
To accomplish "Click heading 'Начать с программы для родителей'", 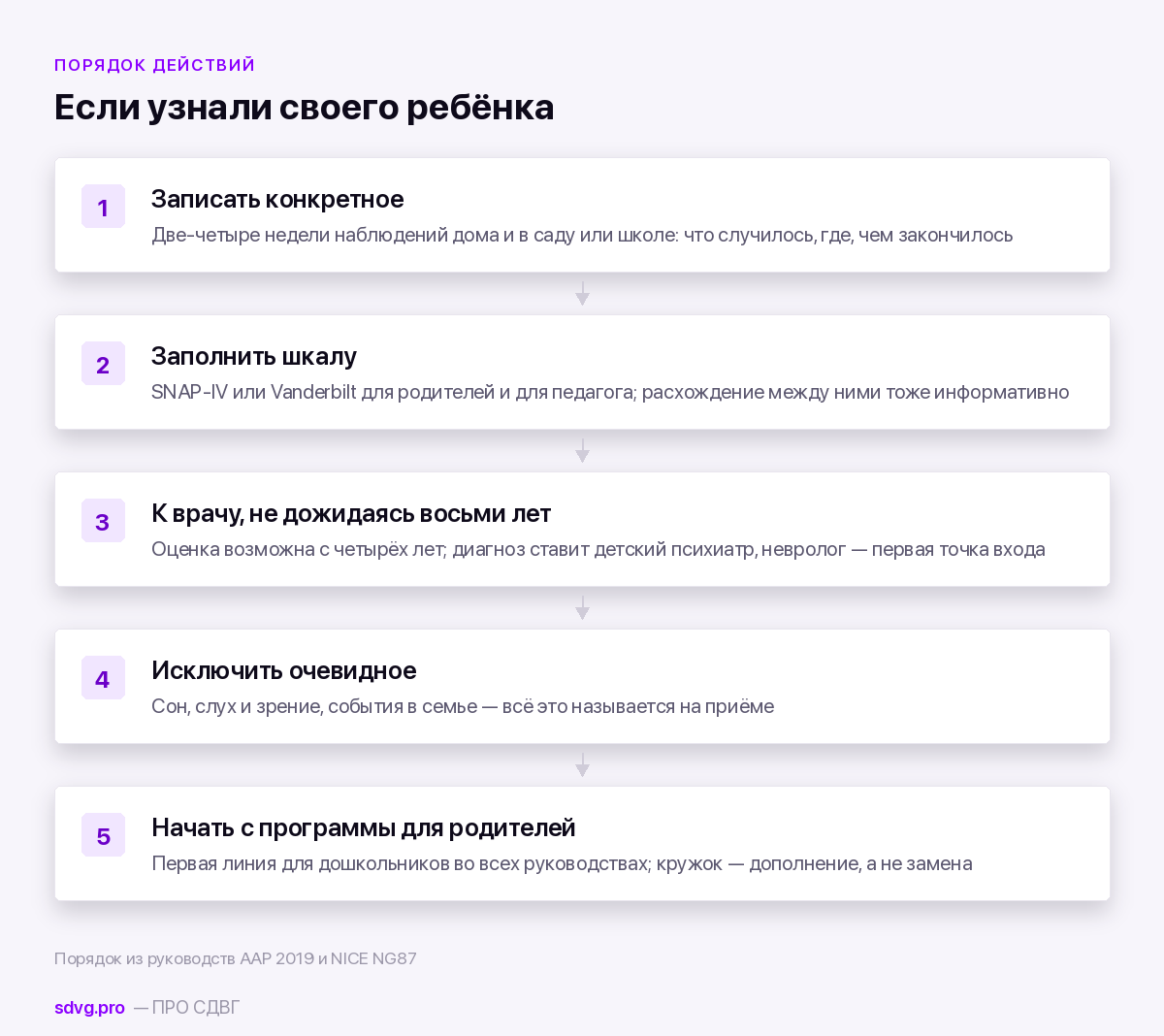I will click(x=364, y=827).
